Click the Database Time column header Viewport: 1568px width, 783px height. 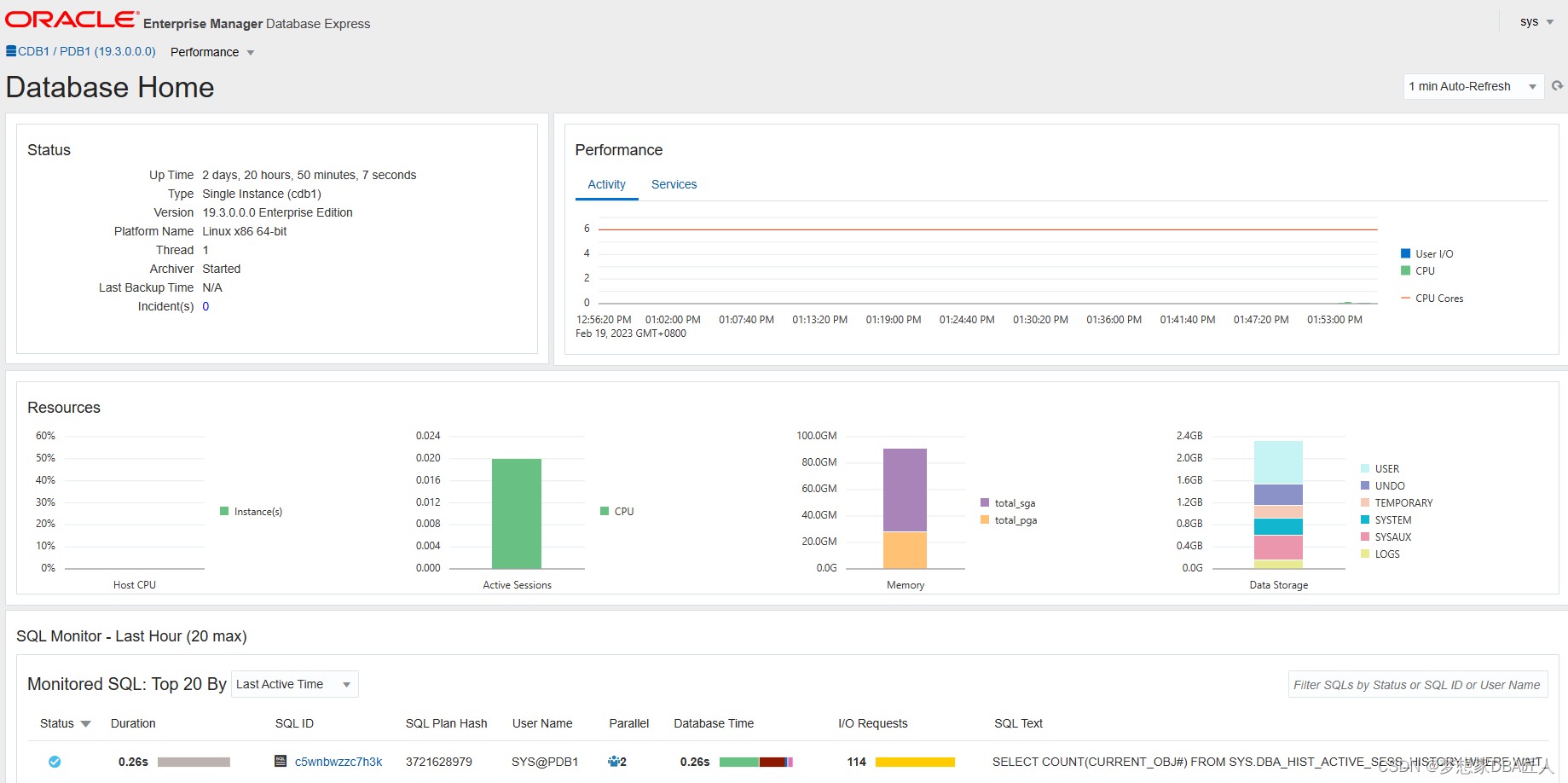(714, 723)
